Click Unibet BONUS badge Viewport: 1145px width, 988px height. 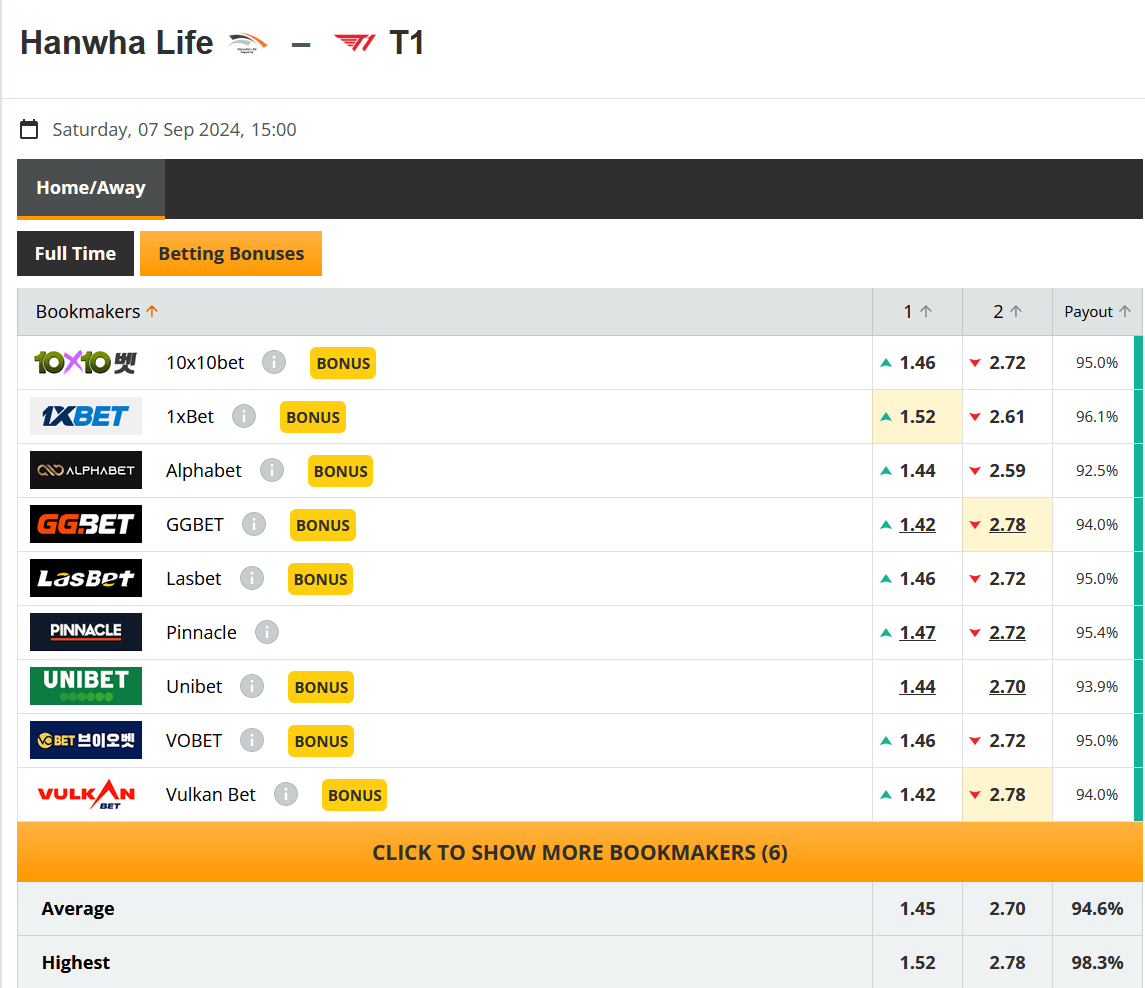click(x=321, y=687)
